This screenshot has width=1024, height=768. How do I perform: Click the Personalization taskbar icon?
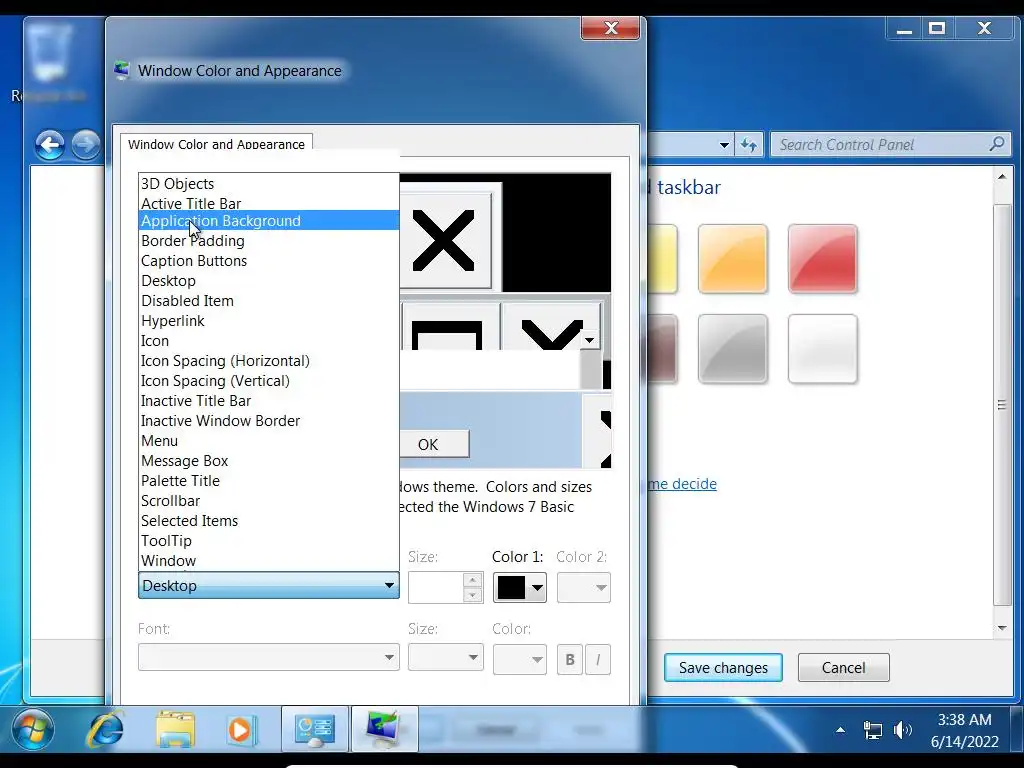(384, 729)
